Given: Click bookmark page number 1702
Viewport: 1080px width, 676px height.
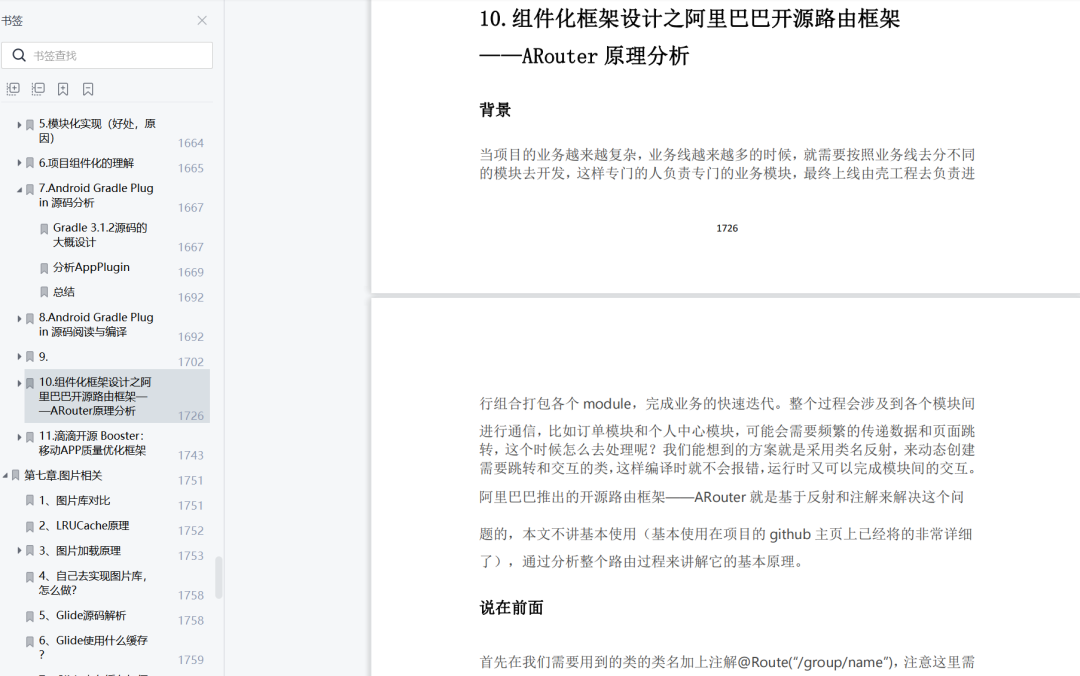Looking at the screenshot, I should coord(191,362).
